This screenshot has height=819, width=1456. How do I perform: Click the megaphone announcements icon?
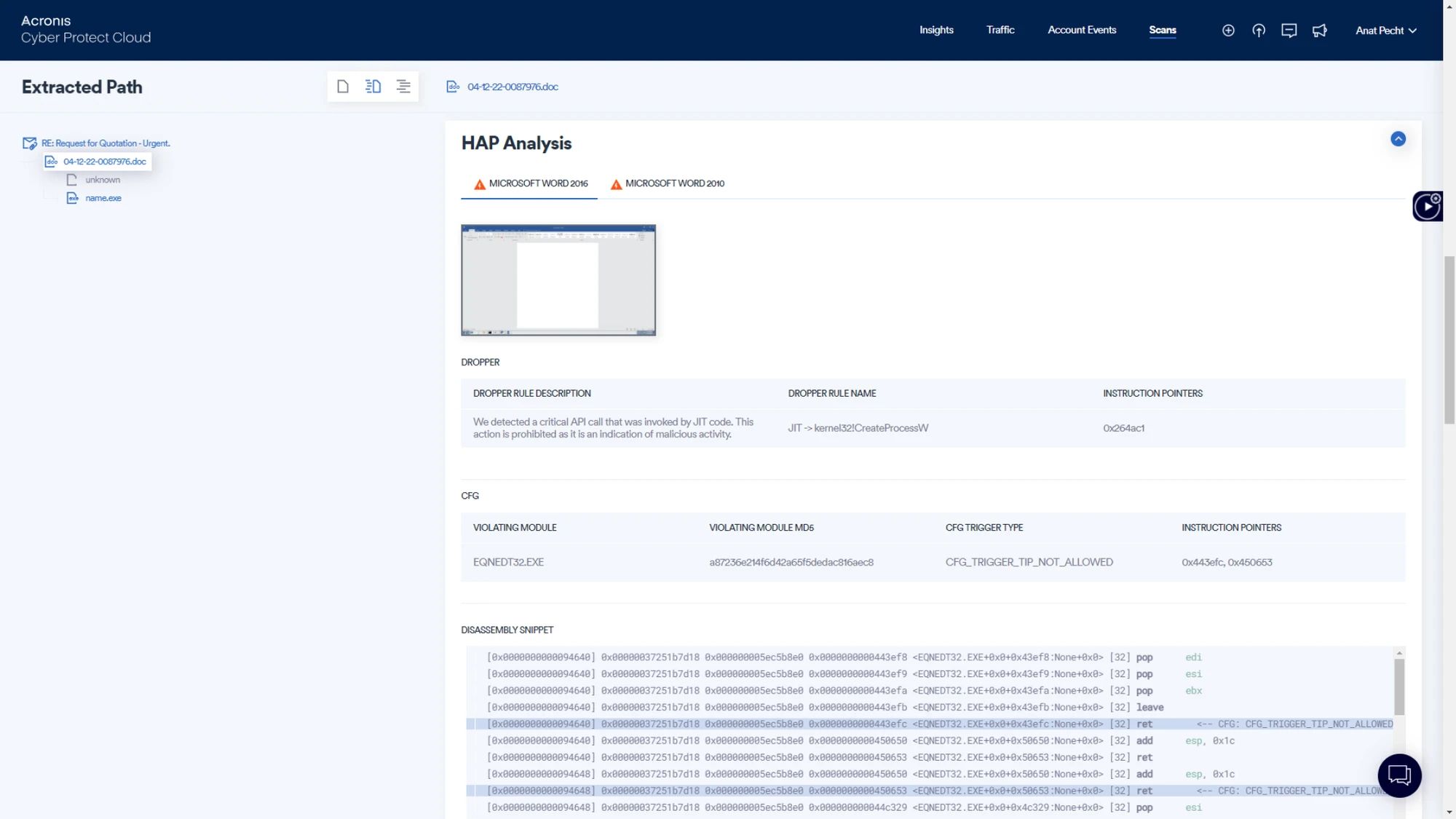[1320, 31]
